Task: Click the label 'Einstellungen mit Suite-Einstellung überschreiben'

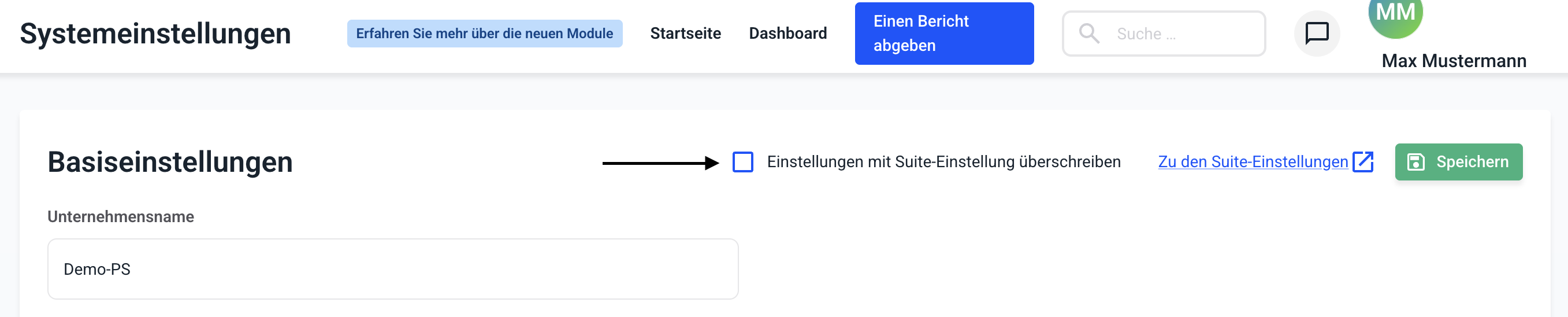Action: (943, 162)
